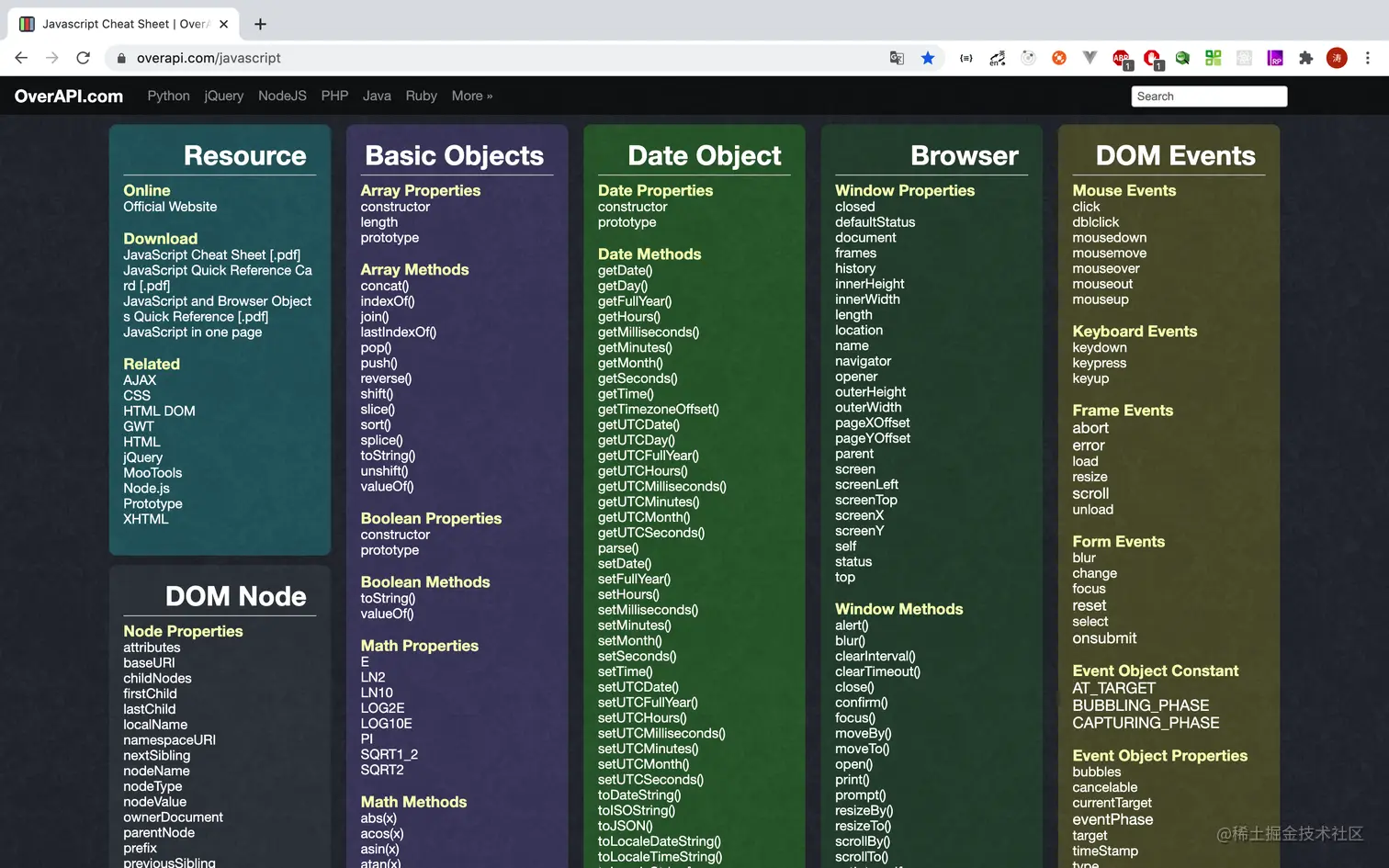The width and height of the screenshot is (1389, 868).
Task: Open PHP in the navigation bar
Action: click(x=334, y=96)
